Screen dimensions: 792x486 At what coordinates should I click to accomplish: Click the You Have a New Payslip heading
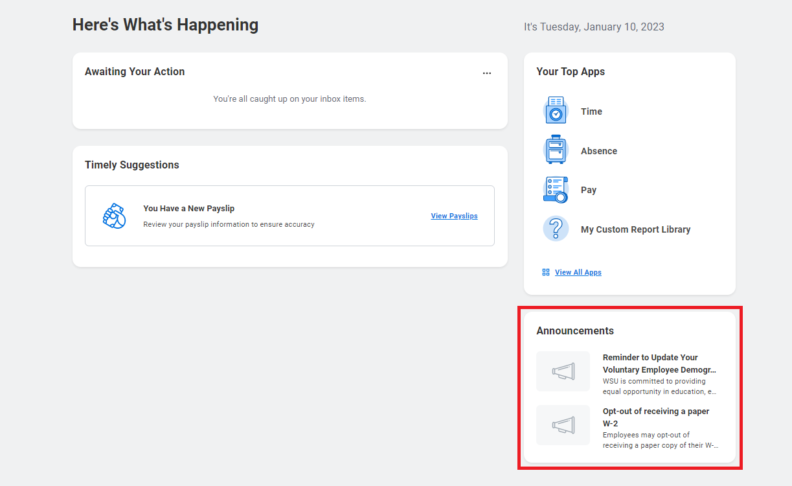[x=189, y=208]
